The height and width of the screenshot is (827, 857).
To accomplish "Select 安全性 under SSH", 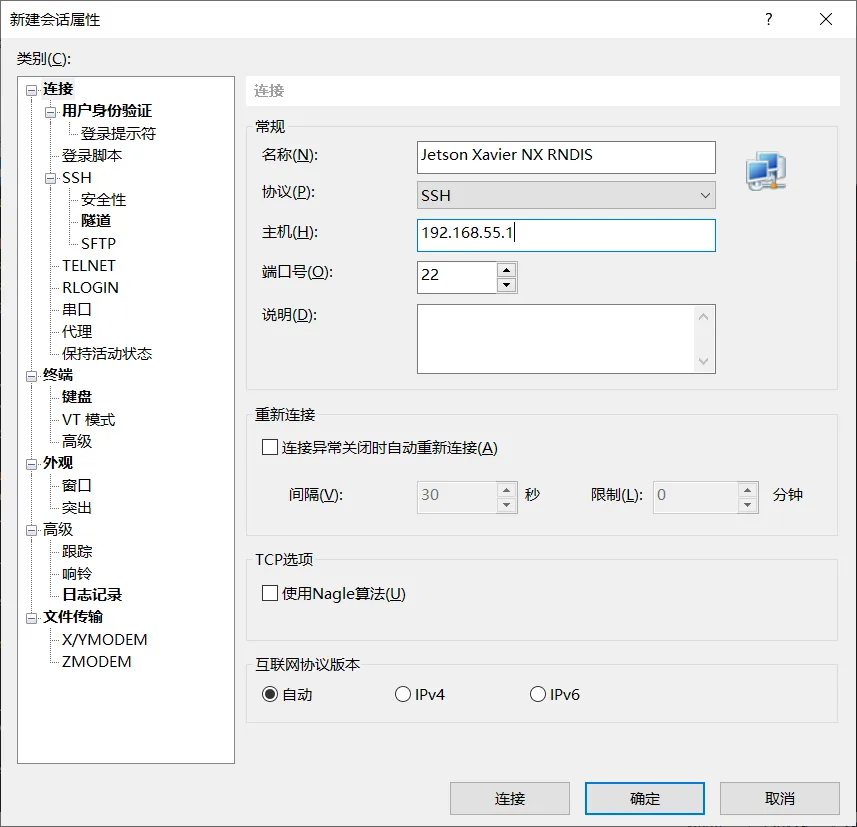I will [103, 200].
